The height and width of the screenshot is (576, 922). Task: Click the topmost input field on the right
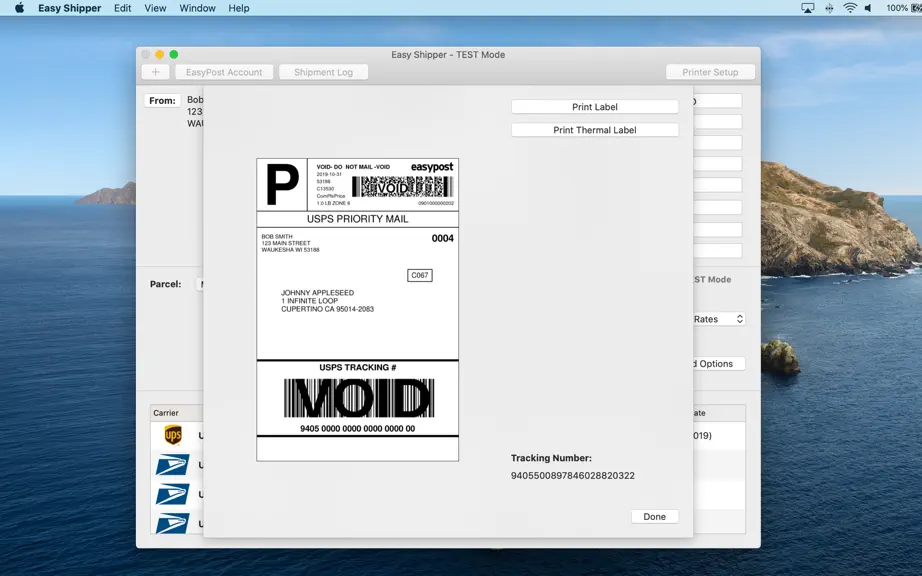point(717,101)
